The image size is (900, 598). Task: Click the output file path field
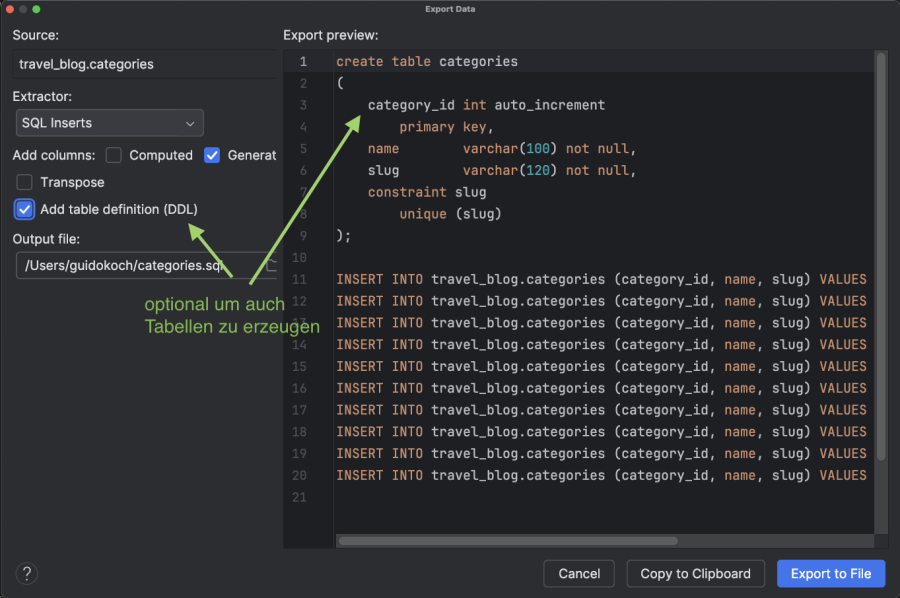point(130,265)
